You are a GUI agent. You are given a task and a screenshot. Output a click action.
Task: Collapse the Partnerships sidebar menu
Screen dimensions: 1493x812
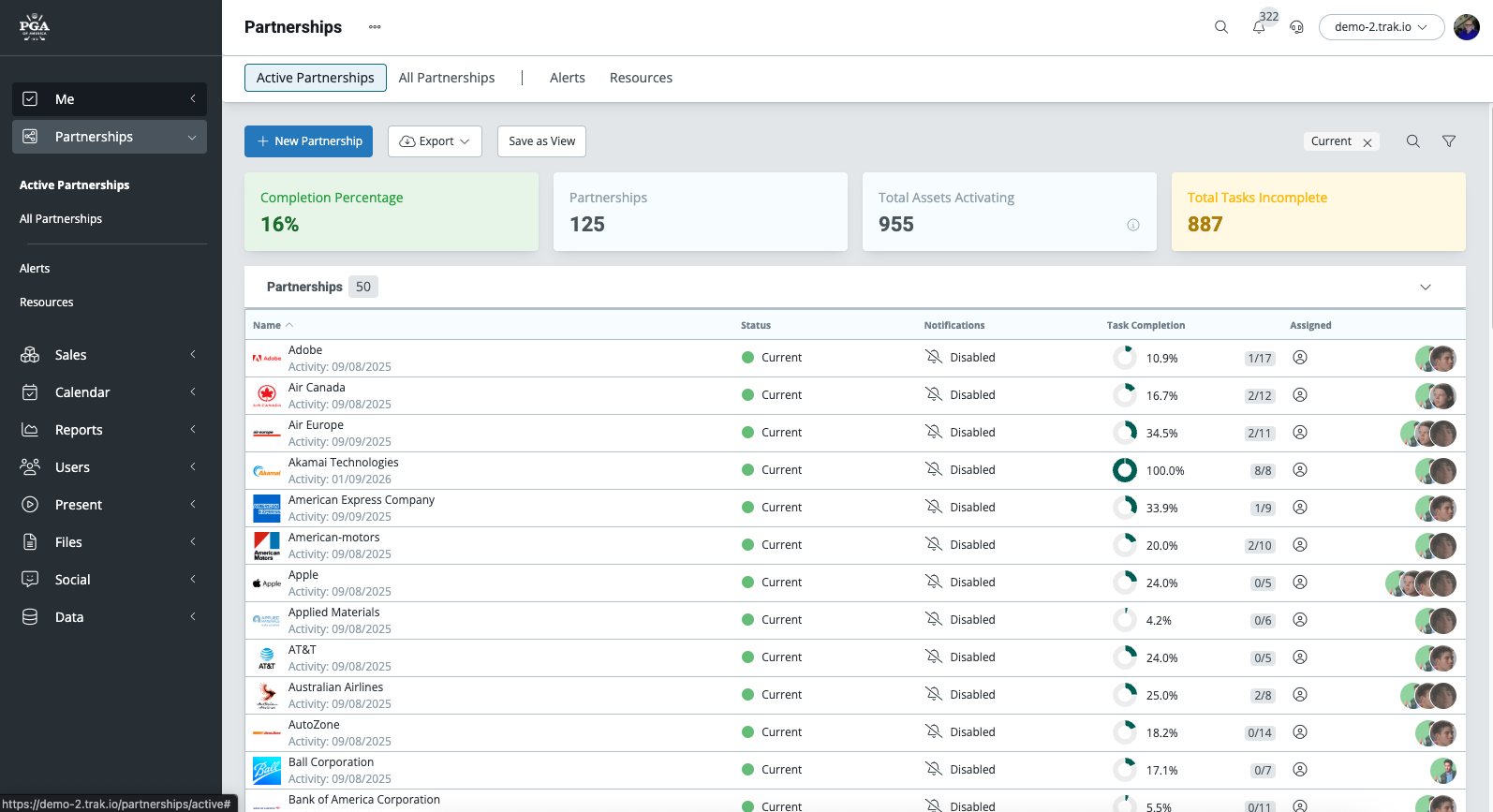pyautogui.click(x=110, y=137)
